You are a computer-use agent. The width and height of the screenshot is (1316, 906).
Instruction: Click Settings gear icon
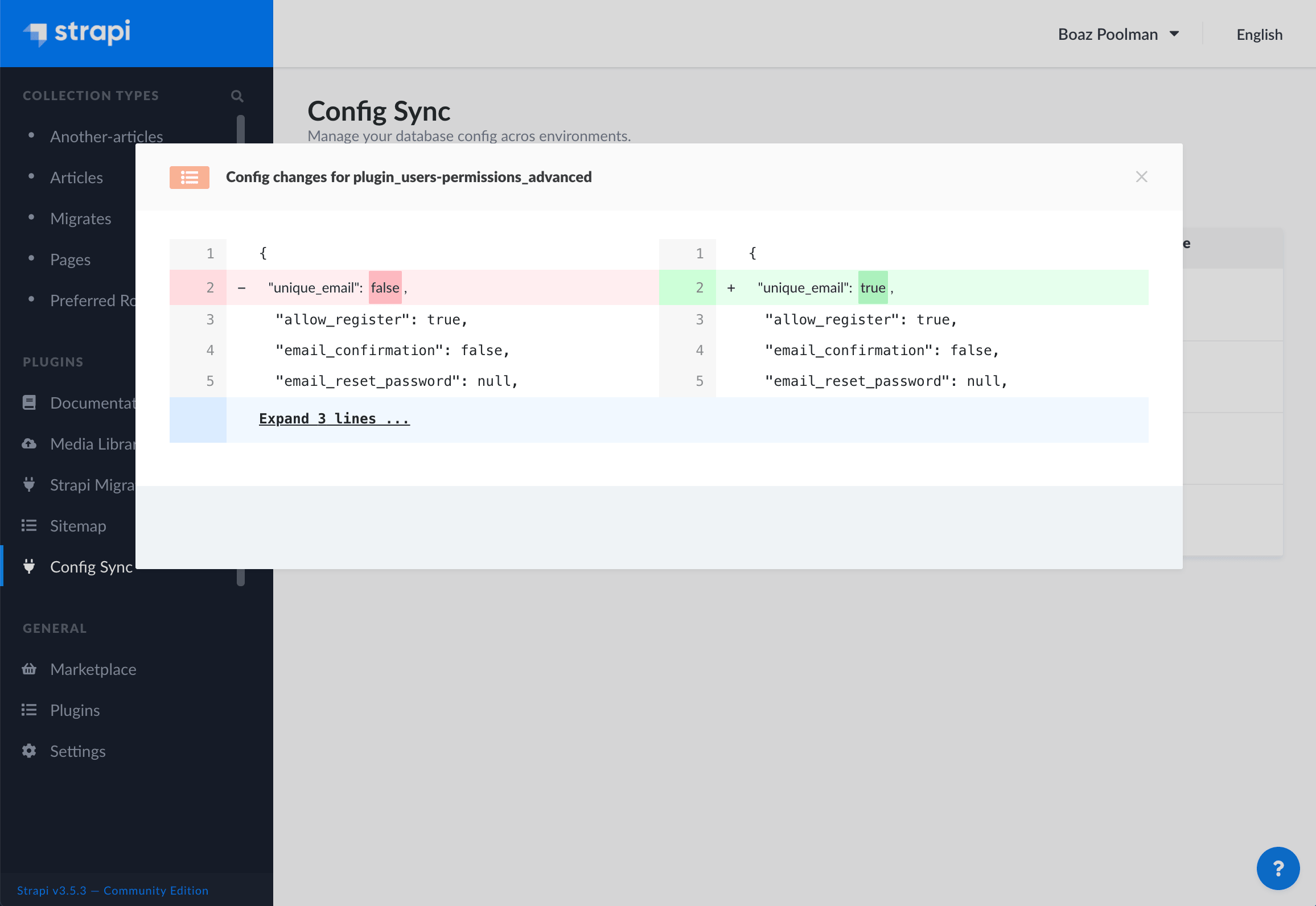[29, 751]
